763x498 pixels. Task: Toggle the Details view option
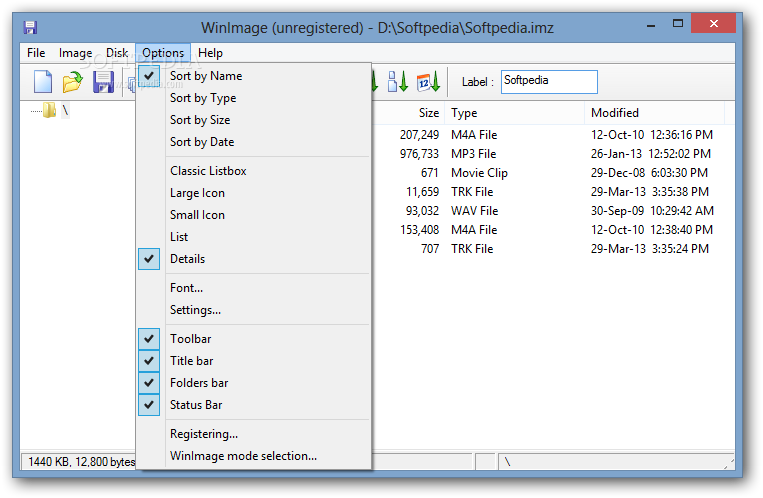[x=253, y=258]
